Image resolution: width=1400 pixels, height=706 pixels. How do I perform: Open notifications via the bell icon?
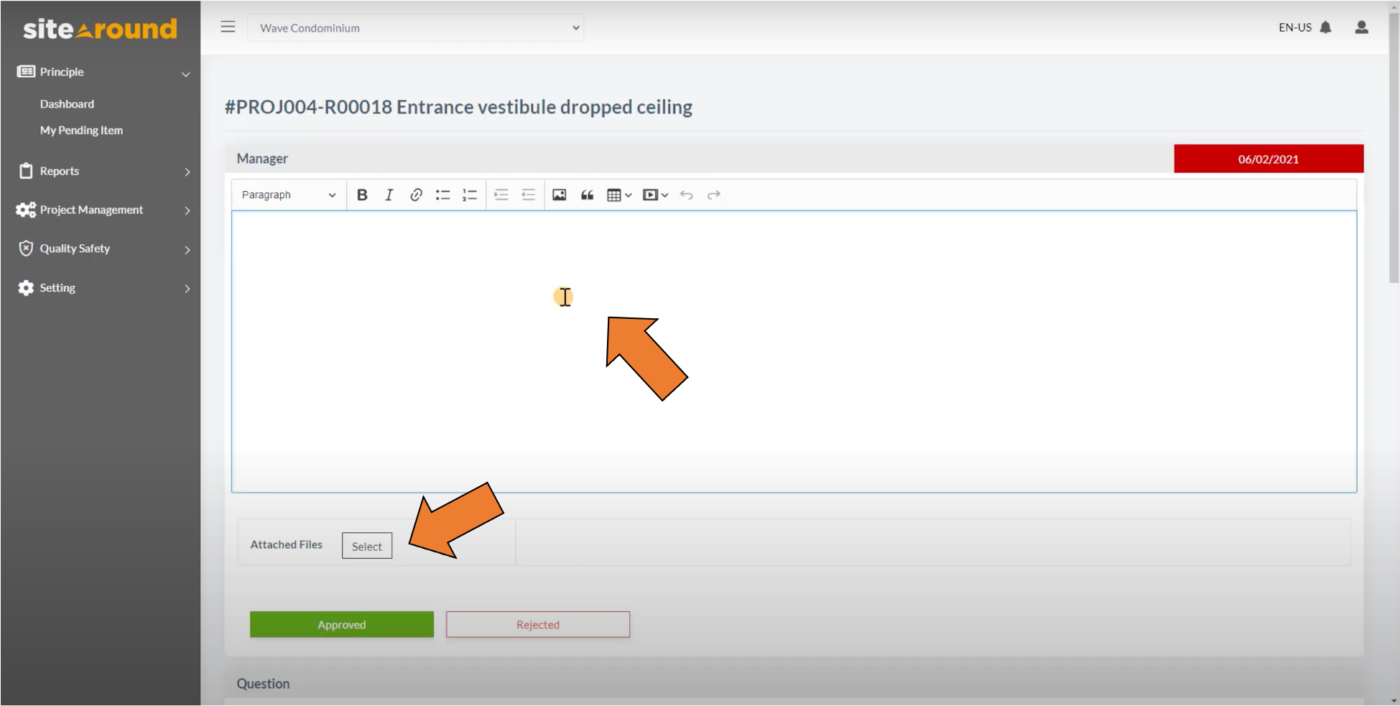[x=1325, y=27]
